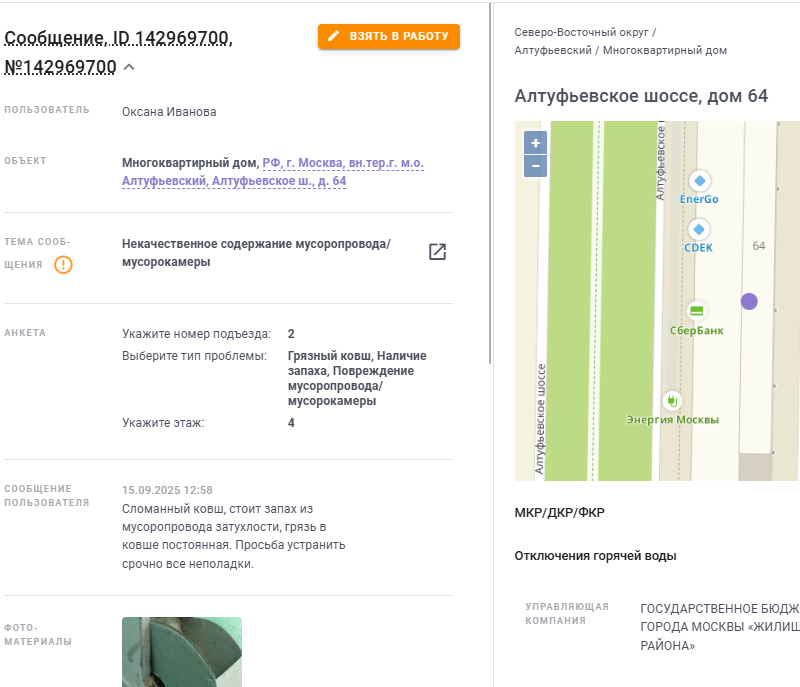Screen dimensions: 800x687
Task: Click the building number 64 on map
Action: 759,246
